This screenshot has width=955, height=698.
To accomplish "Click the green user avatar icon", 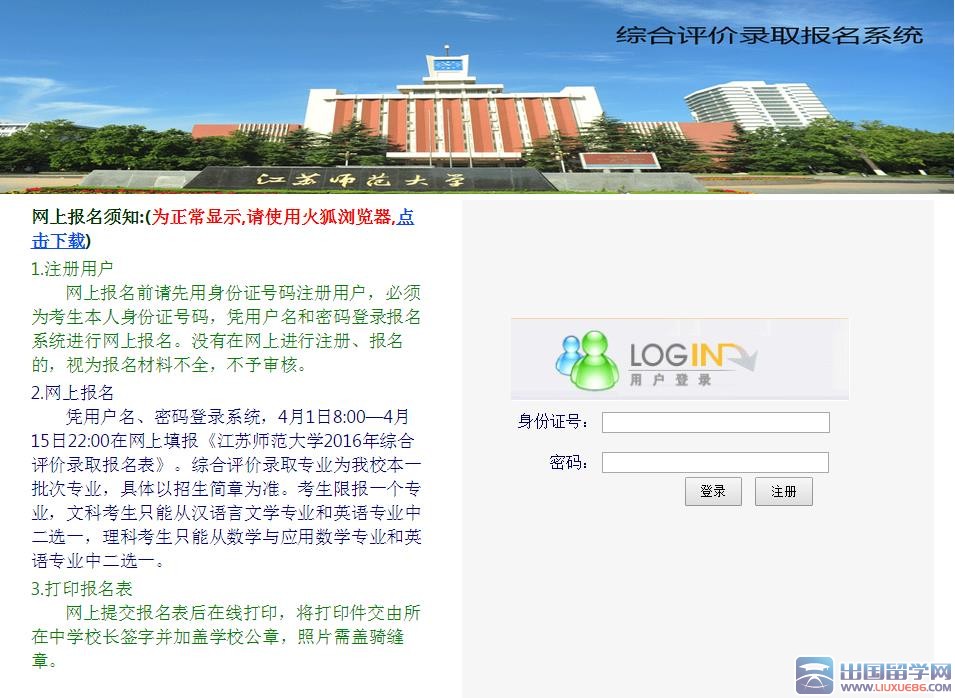I will pos(593,359).
